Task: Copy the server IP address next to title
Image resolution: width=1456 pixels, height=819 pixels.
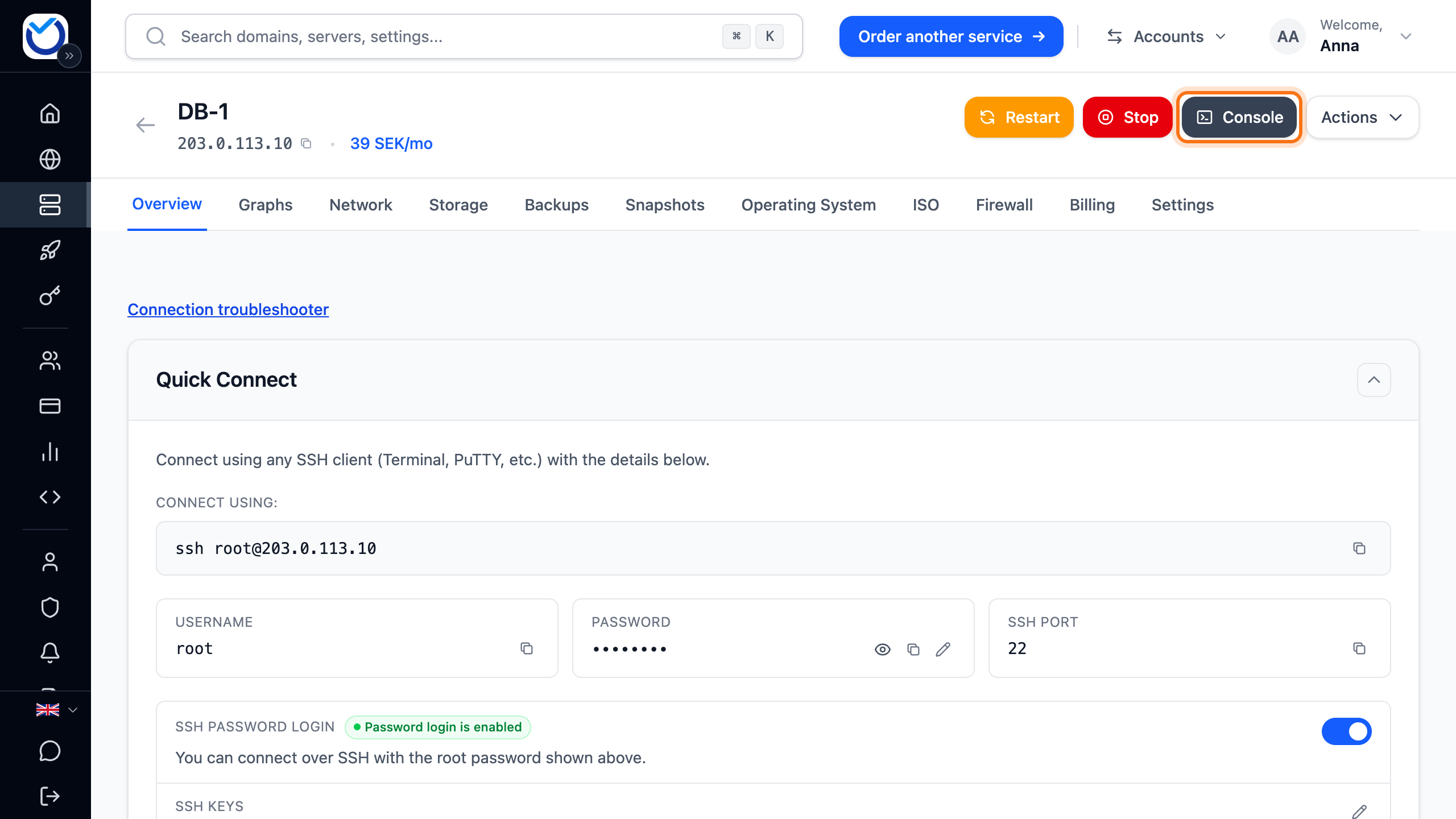Action: [x=306, y=143]
